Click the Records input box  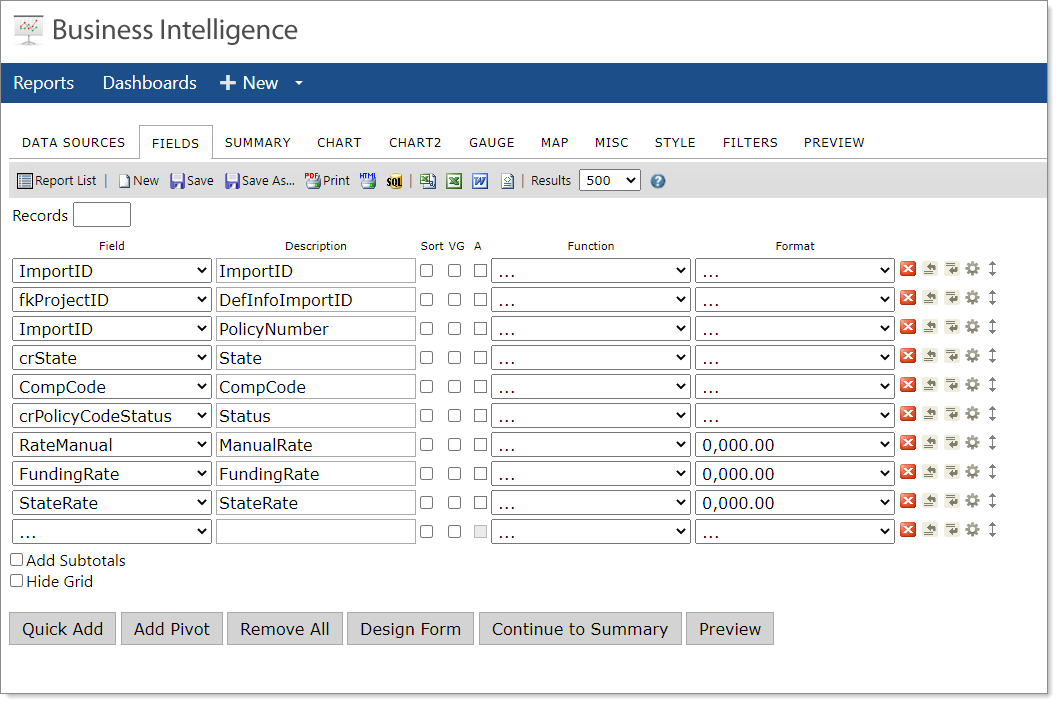[102, 215]
